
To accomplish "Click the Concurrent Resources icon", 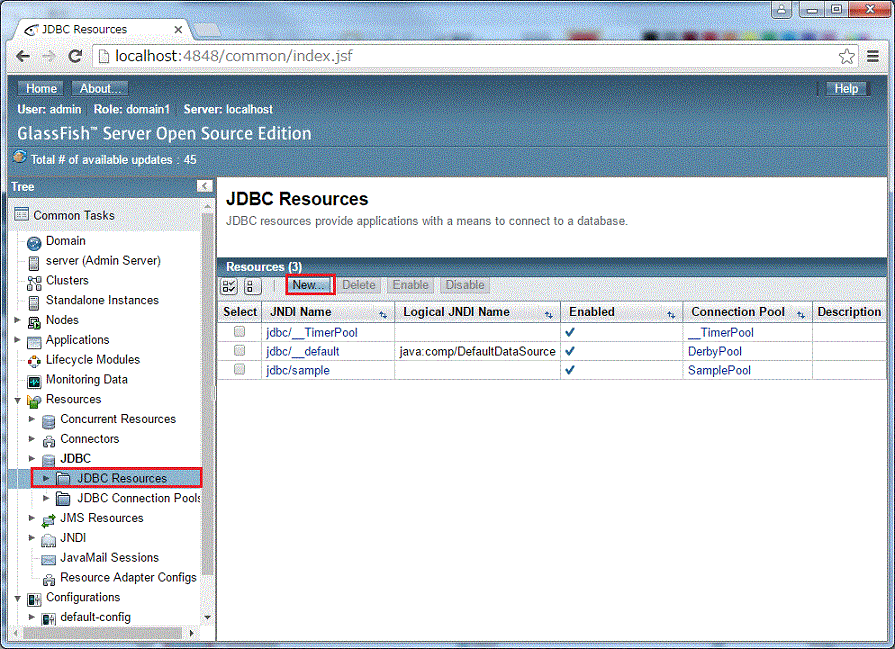I will click(49, 421).
